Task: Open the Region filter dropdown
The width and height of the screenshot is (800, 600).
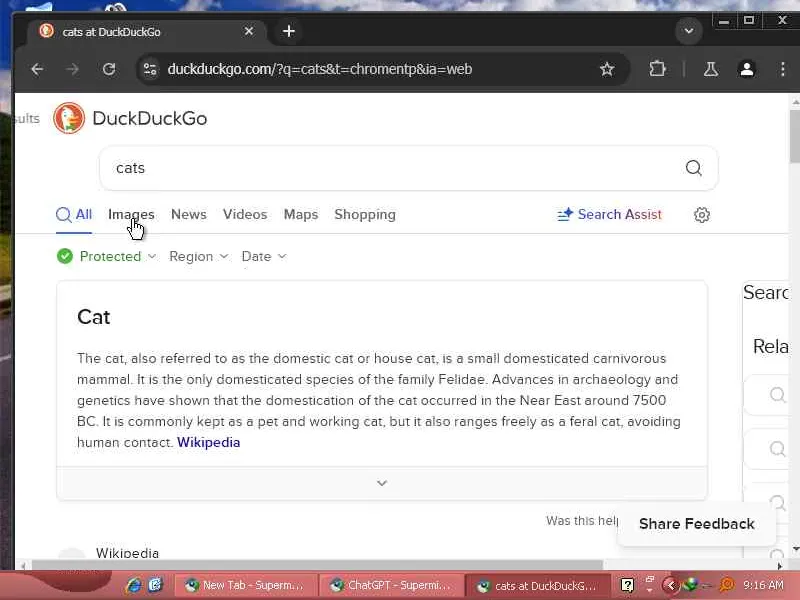Action: pos(198,256)
